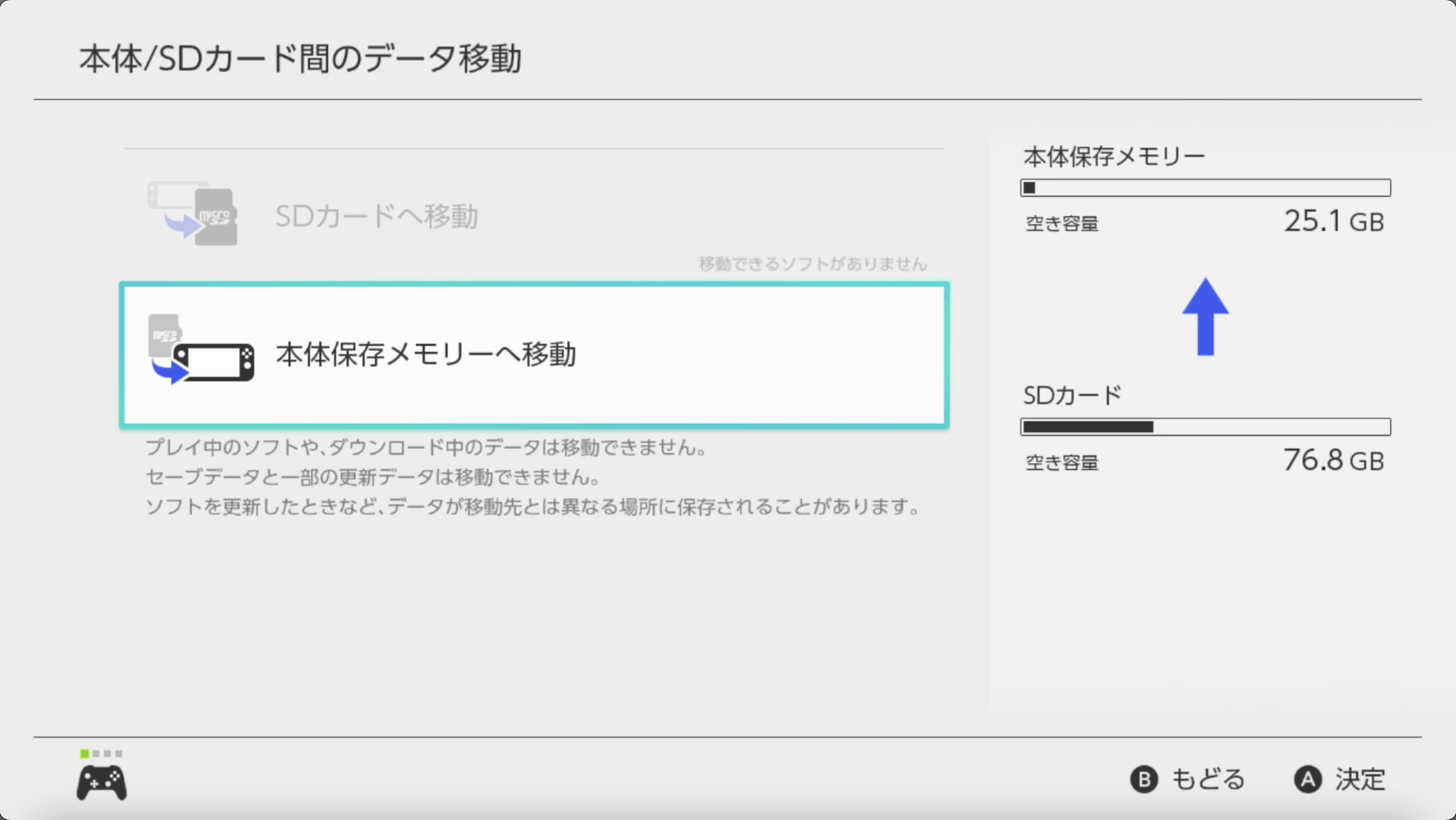Click the greyed console-to-microSD icon
This screenshot has width=1456, height=820.
tap(193, 214)
